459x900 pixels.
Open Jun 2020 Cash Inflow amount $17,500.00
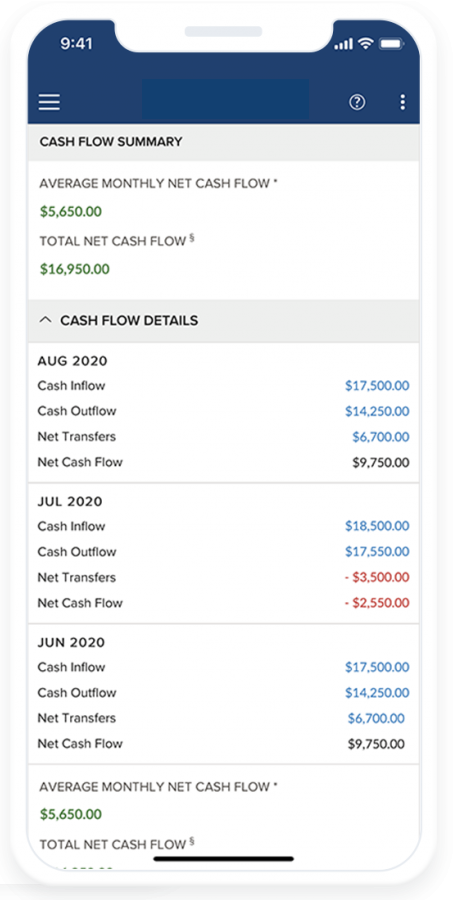click(x=377, y=667)
